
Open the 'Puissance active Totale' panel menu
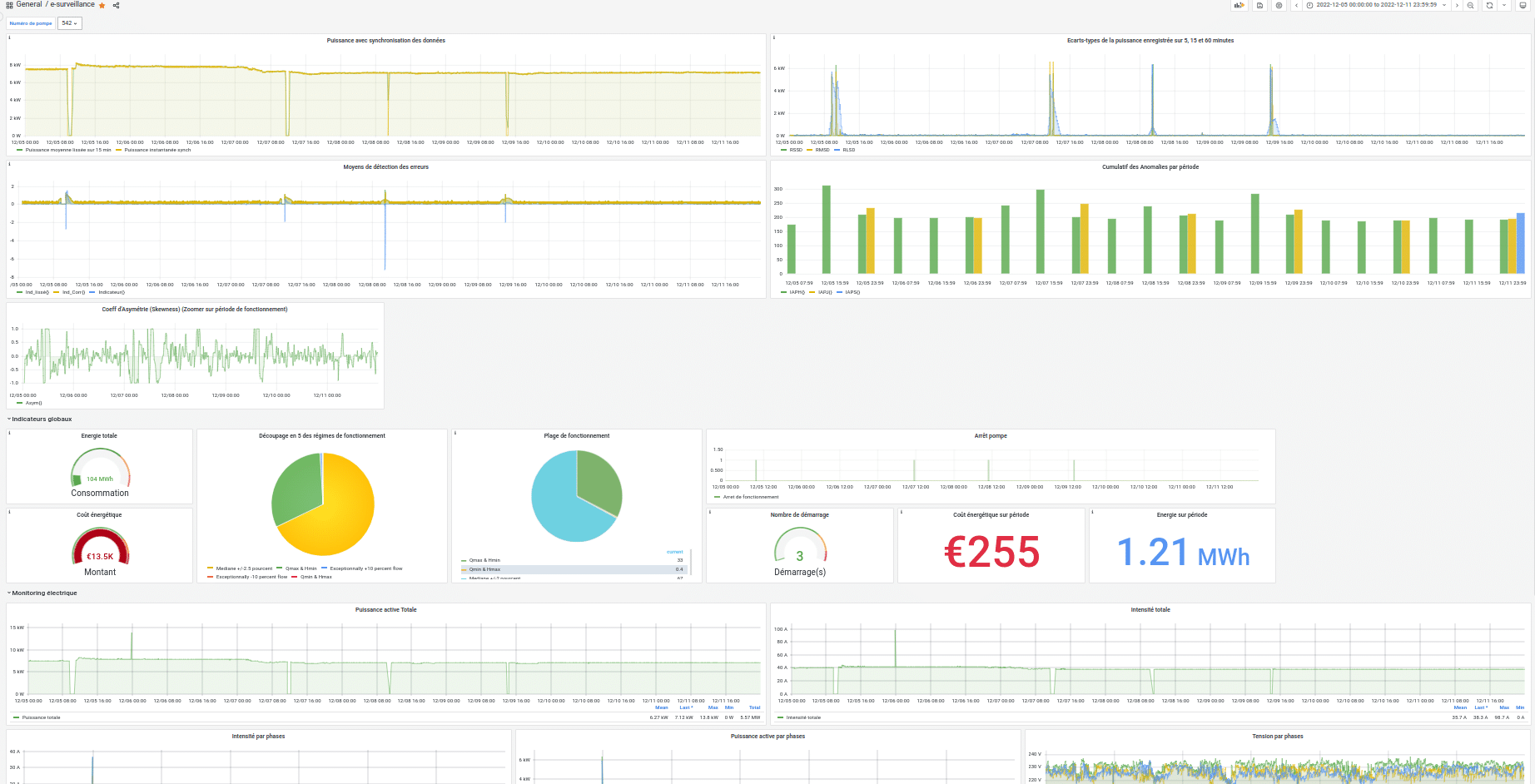[385, 610]
